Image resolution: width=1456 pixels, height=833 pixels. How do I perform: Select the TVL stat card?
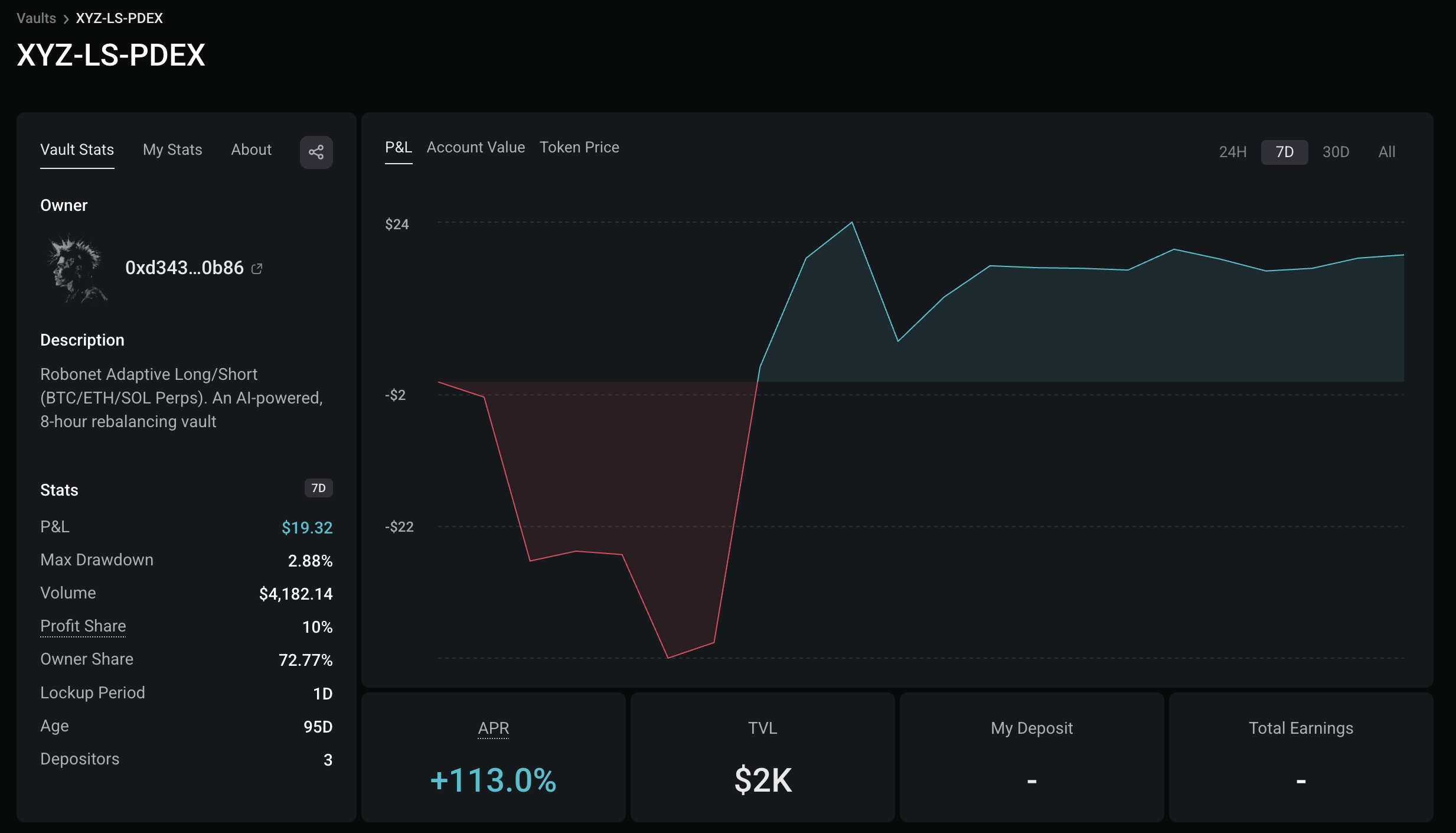[762, 757]
